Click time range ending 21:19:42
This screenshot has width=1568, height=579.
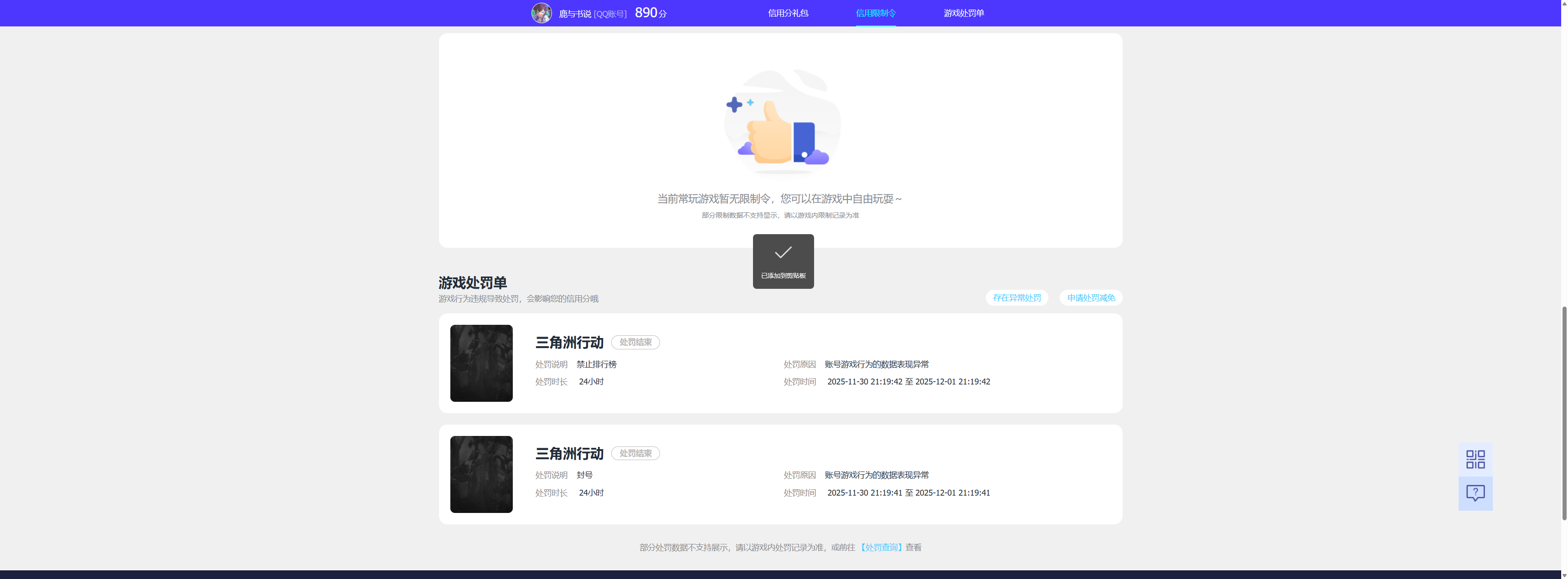[x=908, y=382]
